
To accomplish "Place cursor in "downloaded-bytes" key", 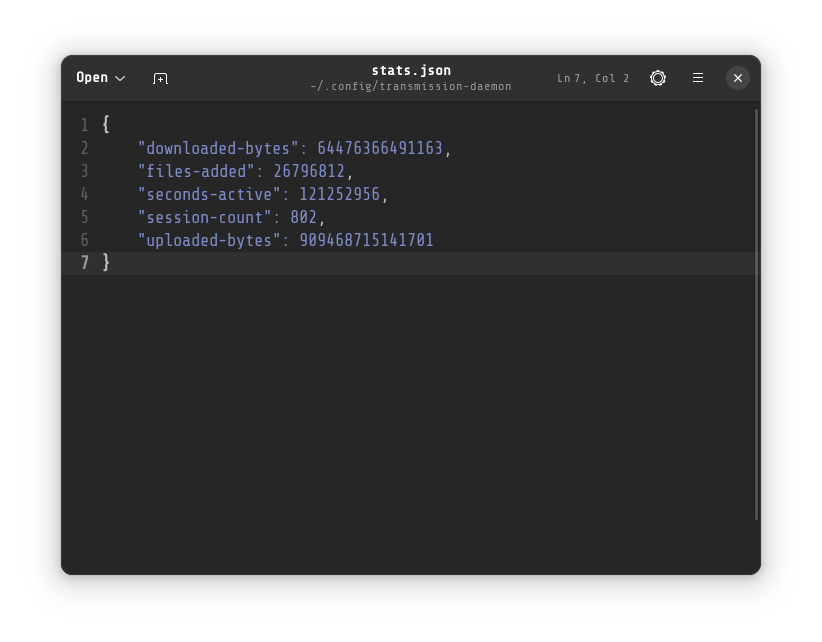I will (x=218, y=148).
